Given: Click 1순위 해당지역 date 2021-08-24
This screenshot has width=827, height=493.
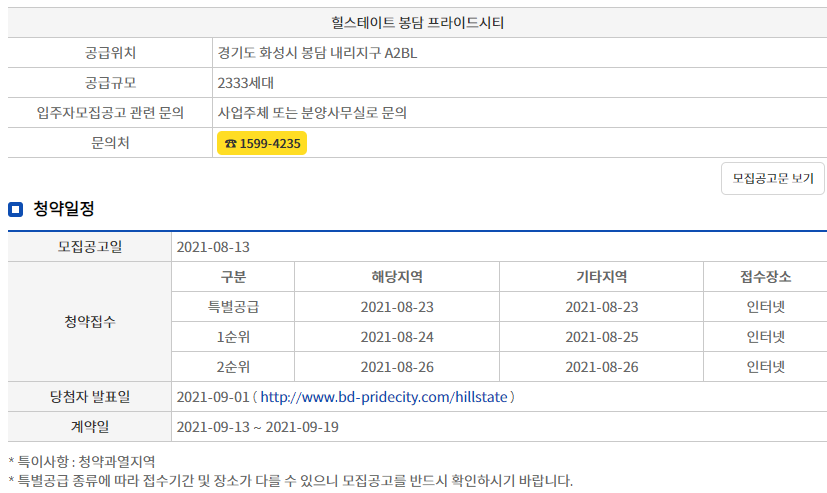Looking at the screenshot, I should coord(397,337).
